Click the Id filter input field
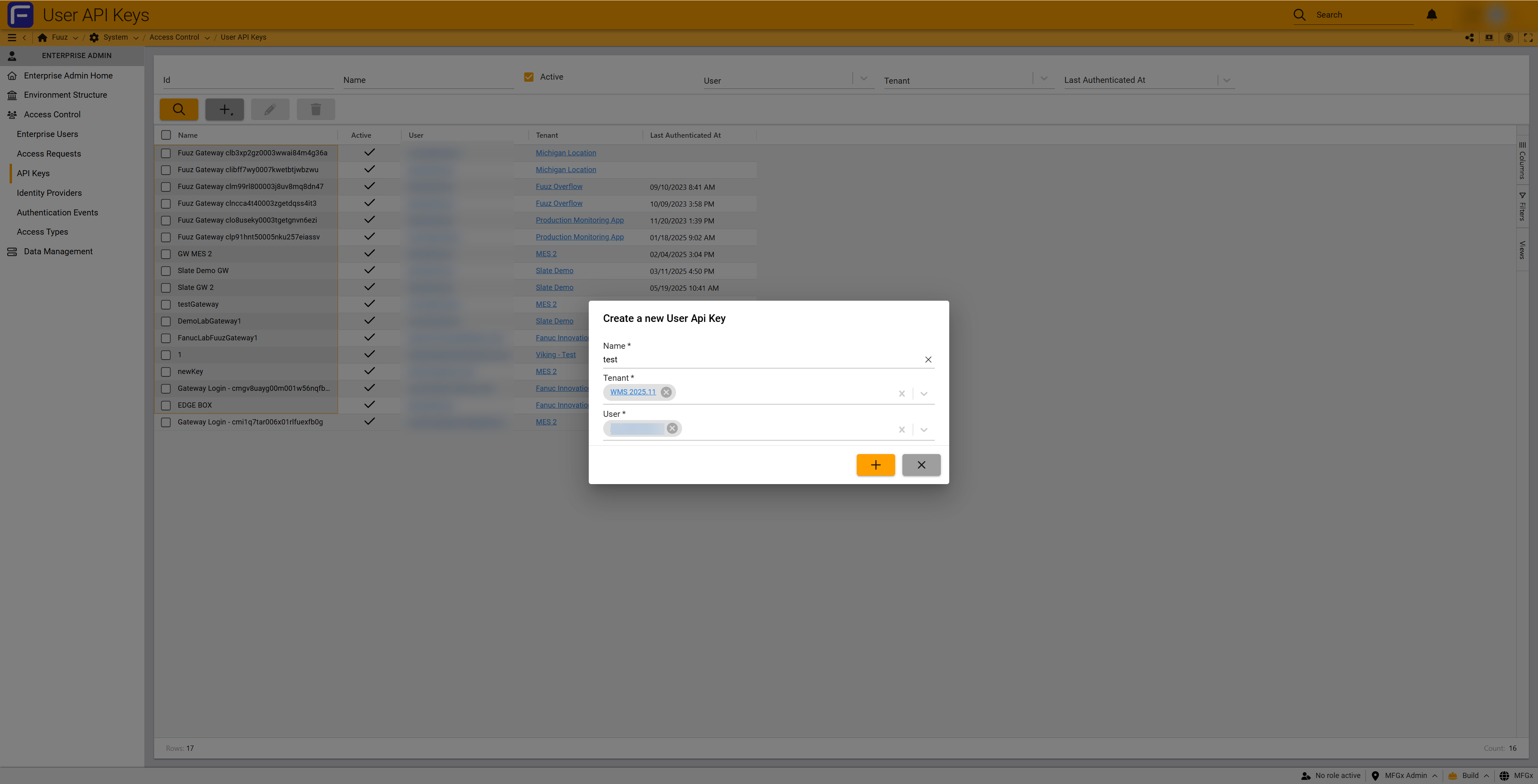Image resolution: width=1538 pixels, height=784 pixels. 248,80
